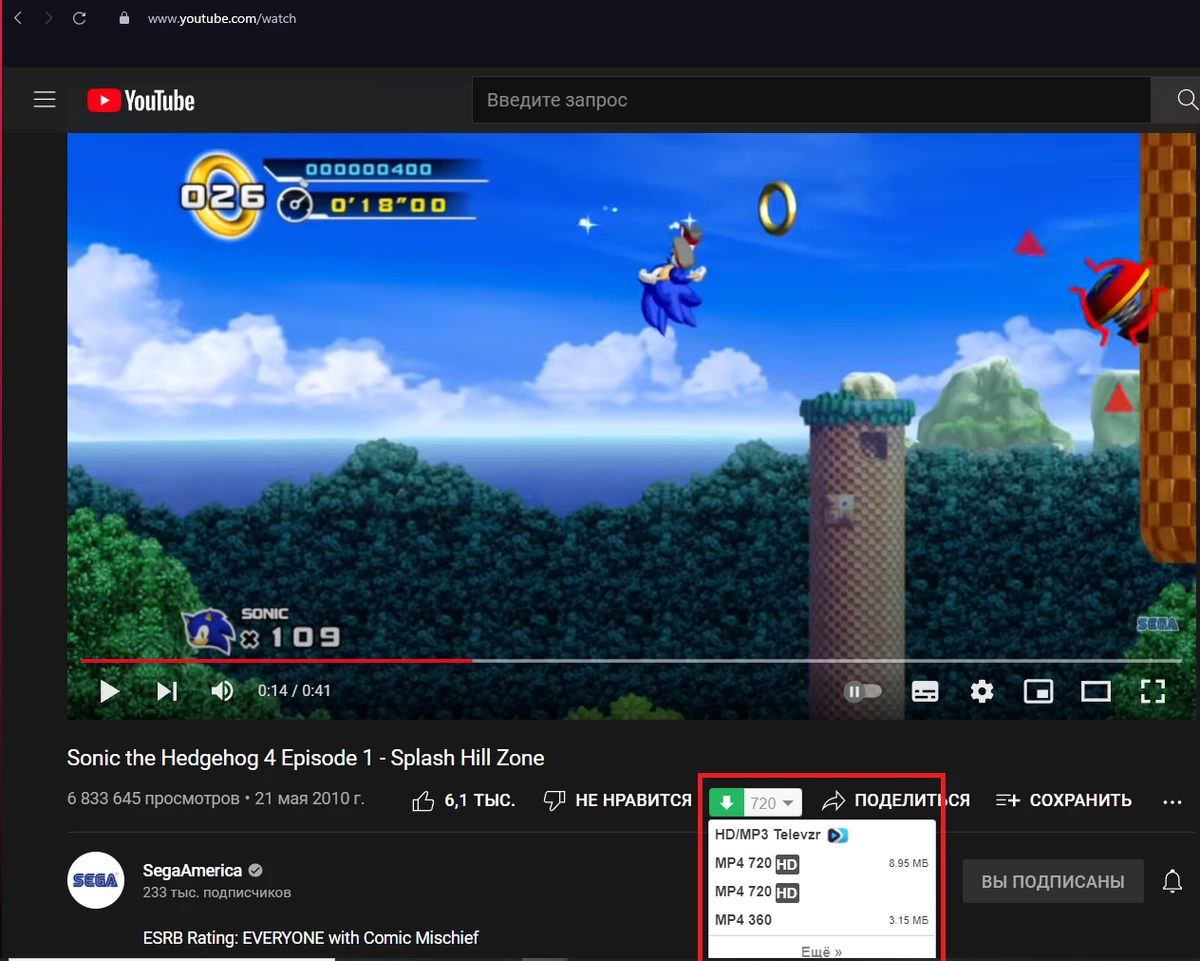Open the player settings gear
1200x961 pixels.
tap(982, 691)
